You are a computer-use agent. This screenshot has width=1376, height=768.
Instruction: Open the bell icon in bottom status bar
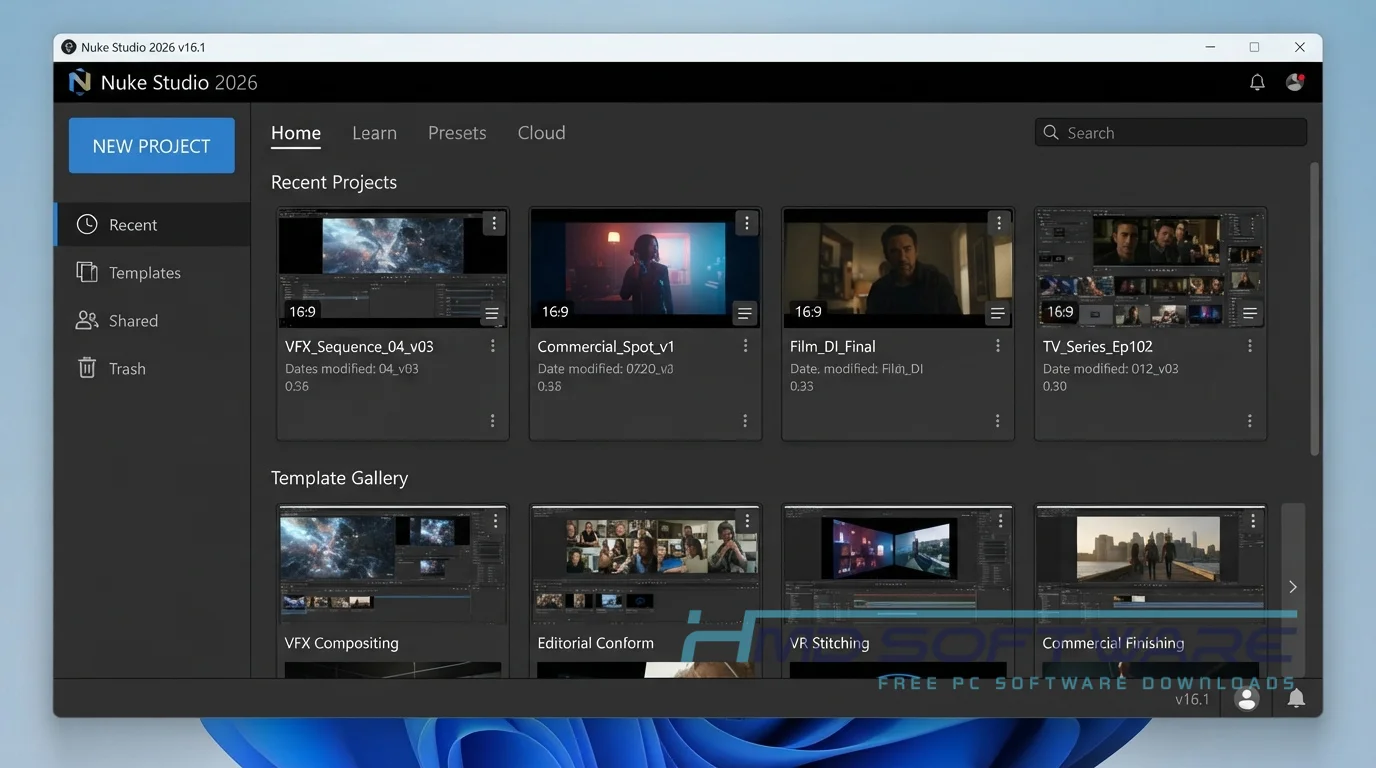1296,698
